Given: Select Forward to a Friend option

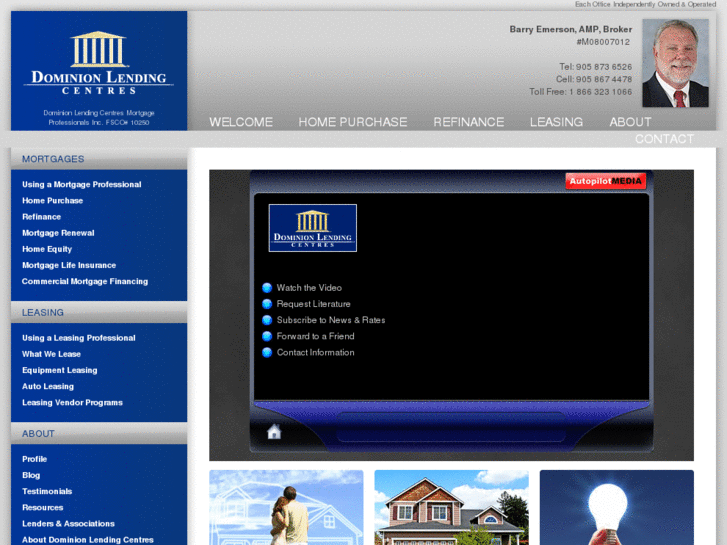Looking at the screenshot, I should [315, 336].
